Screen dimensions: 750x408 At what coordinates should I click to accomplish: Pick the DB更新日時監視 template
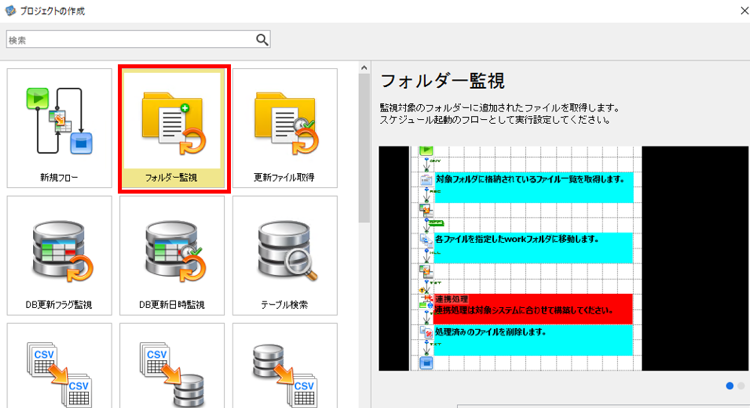tap(172, 255)
